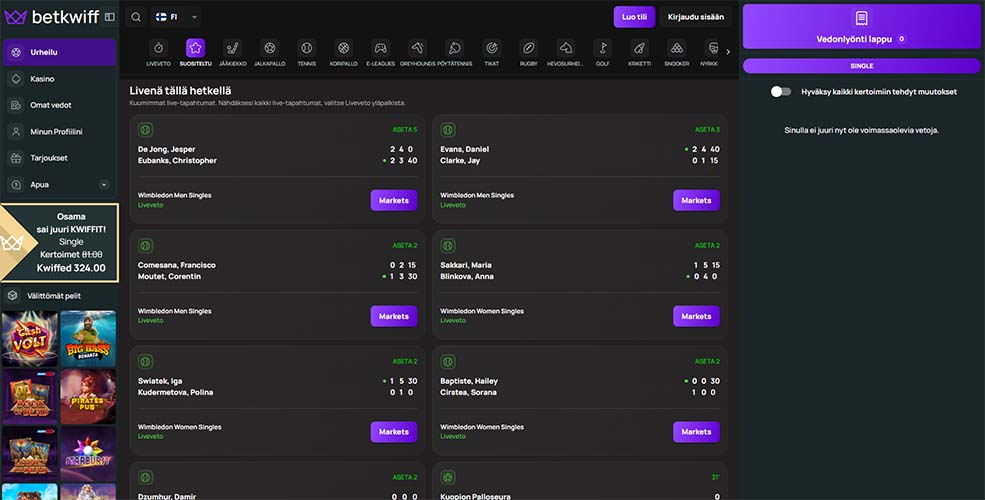This screenshot has width=985, height=500.
Task: Open the Book of Dead game thumbnail
Action: tap(30, 396)
